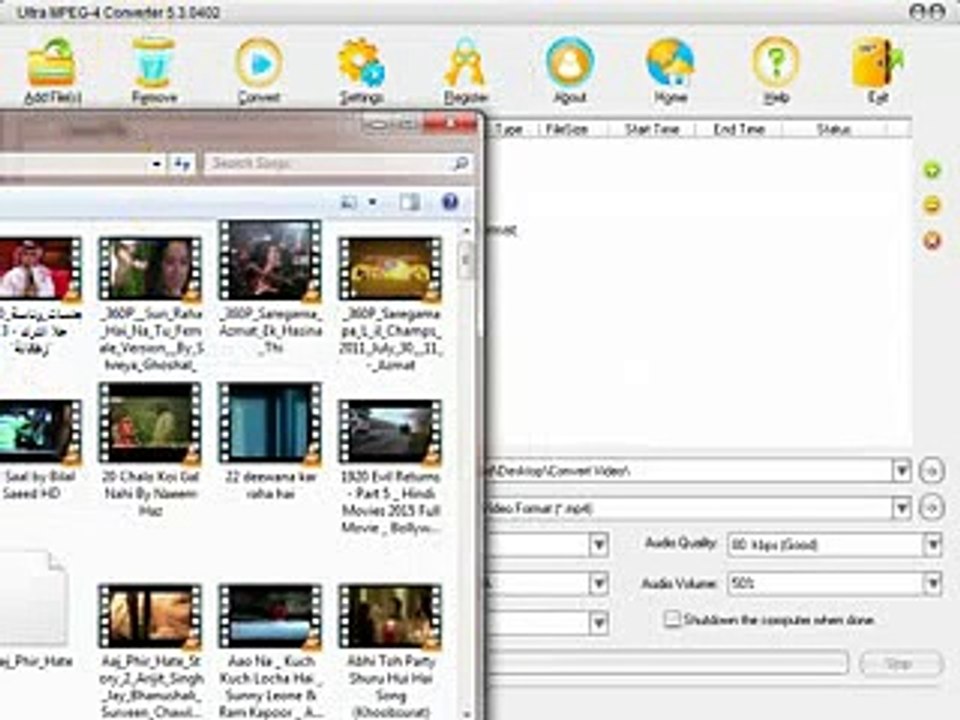Click change view icon in file dialog
Image resolution: width=960 pixels, height=720 pixels.
coord(348,201)
